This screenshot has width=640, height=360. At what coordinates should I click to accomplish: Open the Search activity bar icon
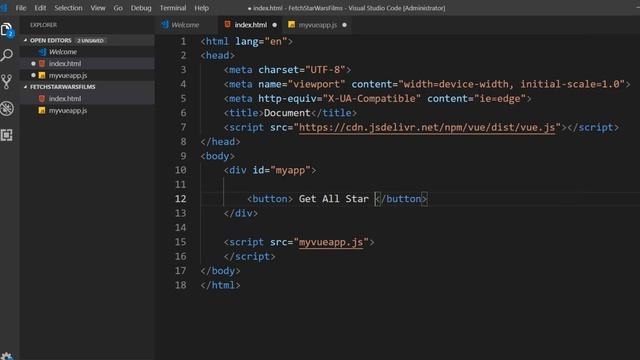(7, 55)
